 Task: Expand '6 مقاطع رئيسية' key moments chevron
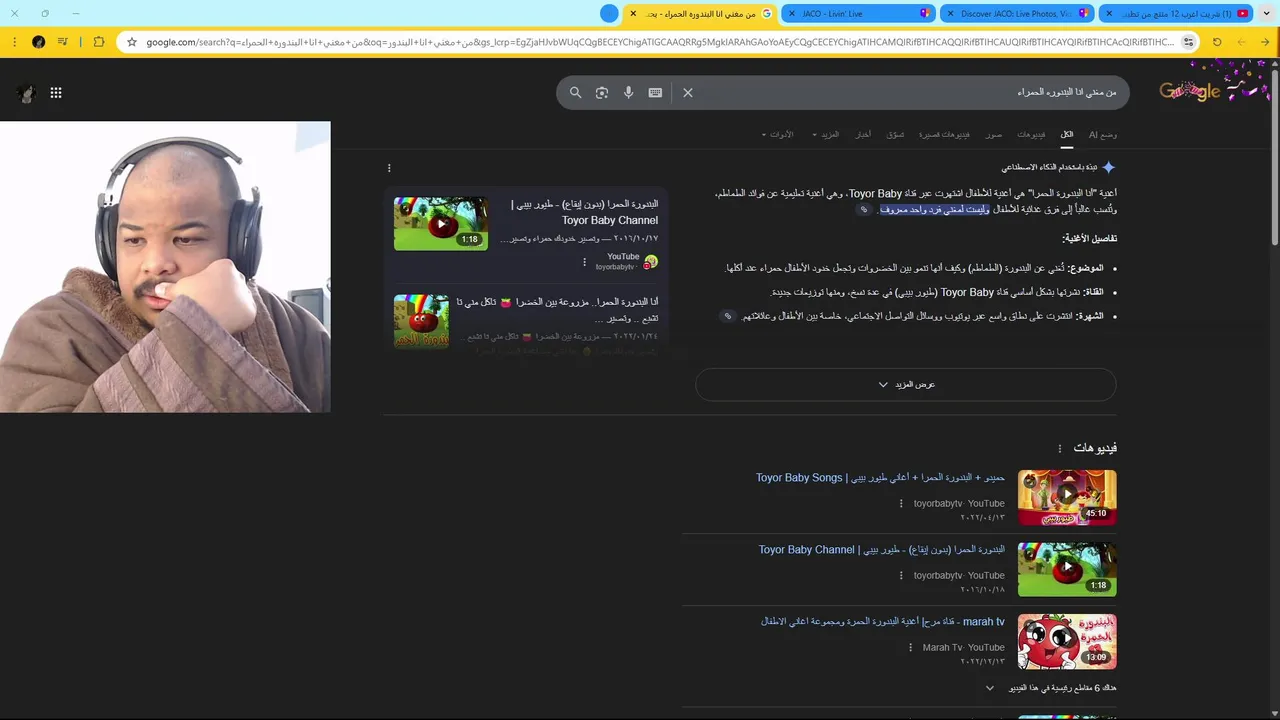click(990, 688)
